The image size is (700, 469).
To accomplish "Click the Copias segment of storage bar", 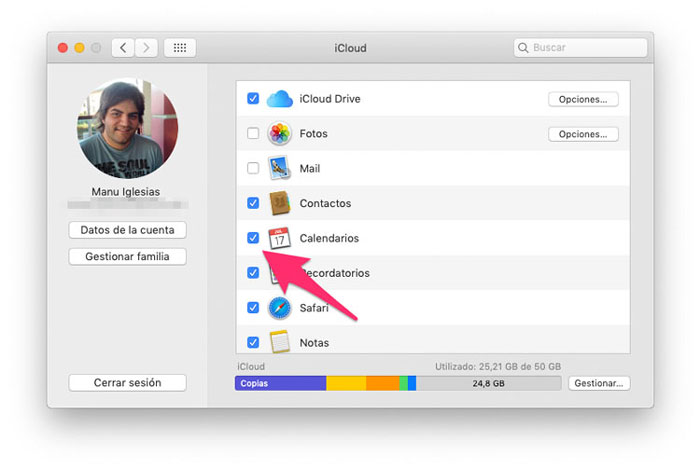I will tap(281, 383).
